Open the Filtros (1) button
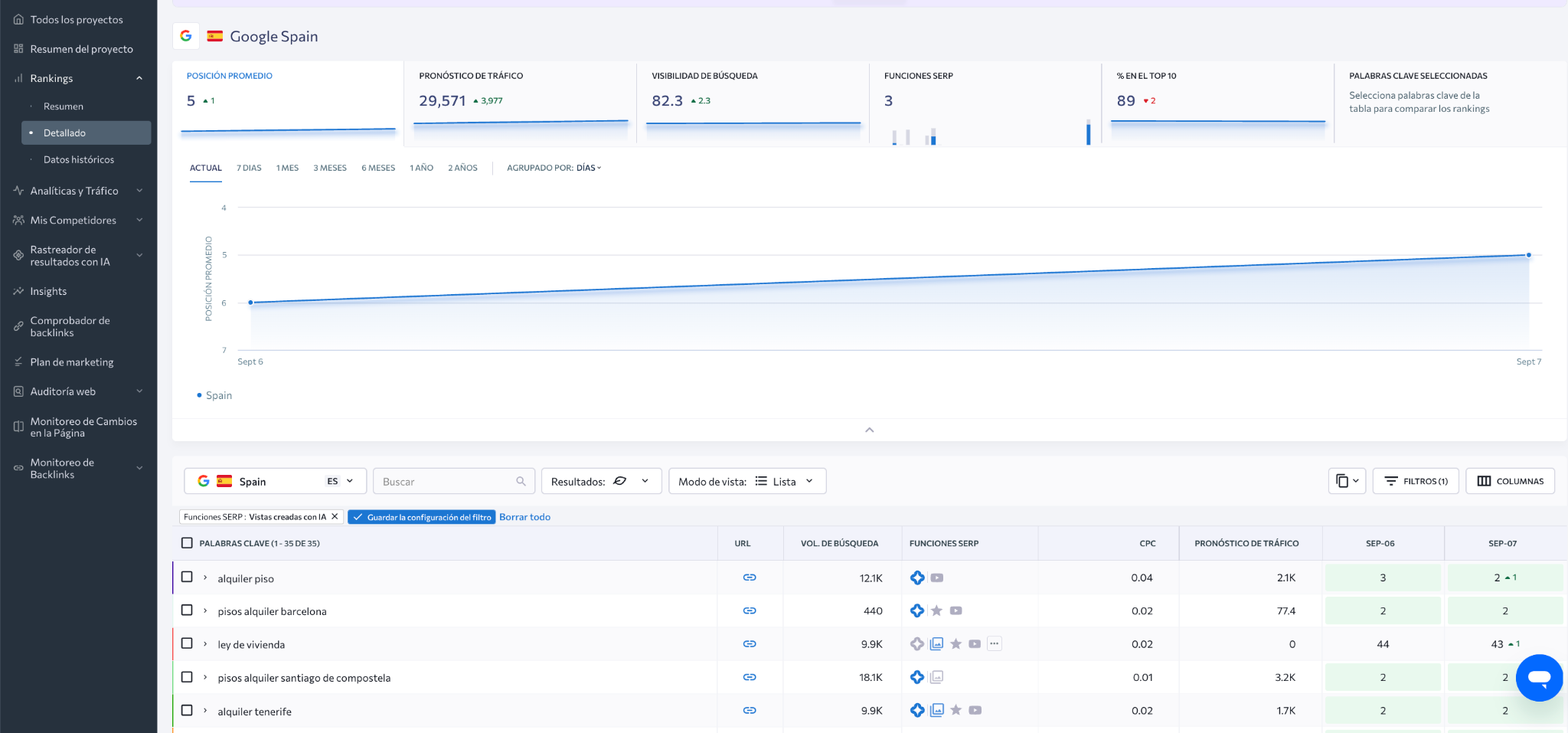The image size is (1568, 733). pos(1416,481)
